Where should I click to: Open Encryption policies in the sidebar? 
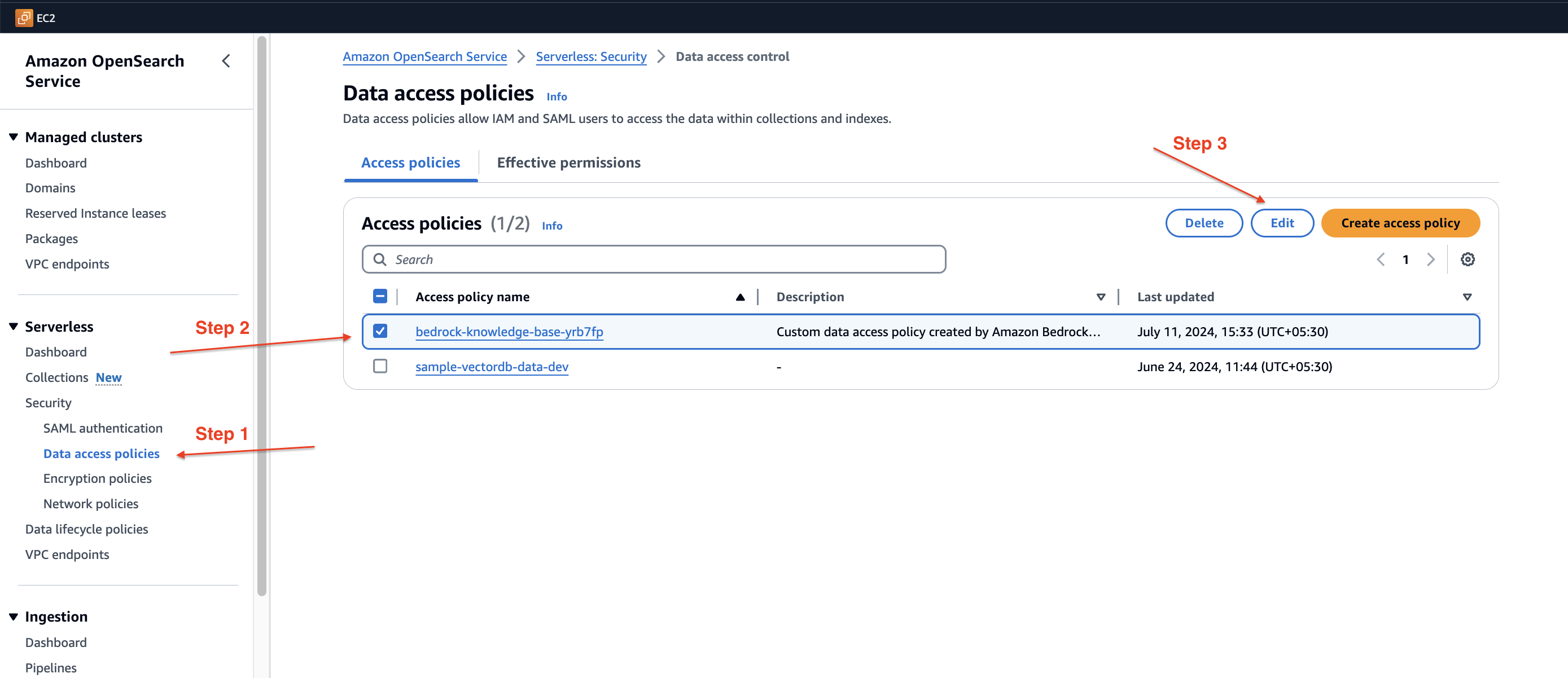98,478
